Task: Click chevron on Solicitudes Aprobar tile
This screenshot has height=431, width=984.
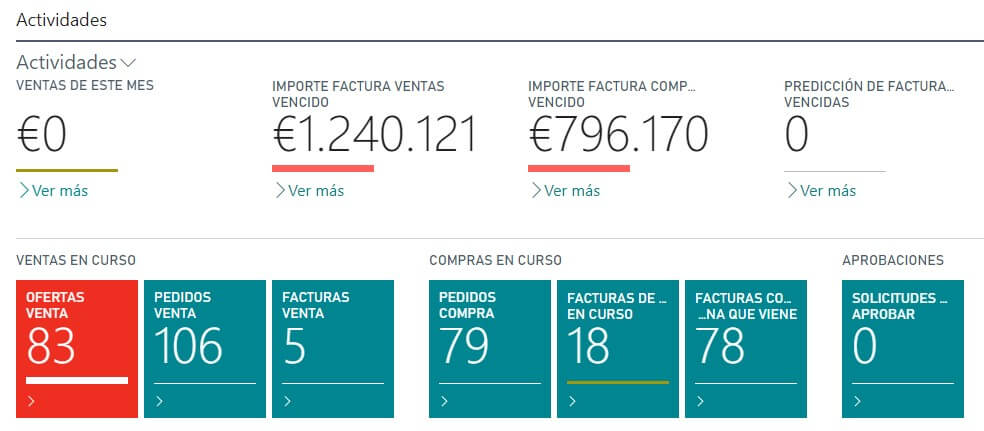Action: [x=857, y=402]
